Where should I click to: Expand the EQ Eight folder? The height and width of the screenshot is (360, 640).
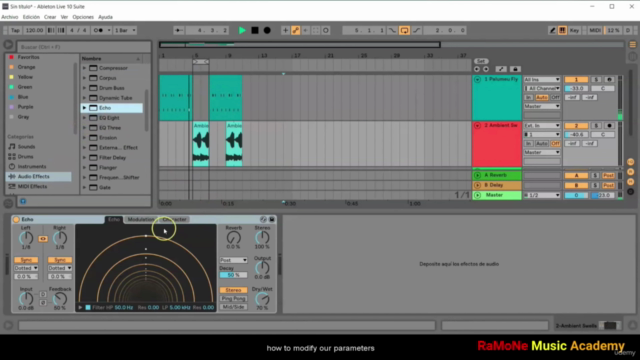click(x=84, y=118)
